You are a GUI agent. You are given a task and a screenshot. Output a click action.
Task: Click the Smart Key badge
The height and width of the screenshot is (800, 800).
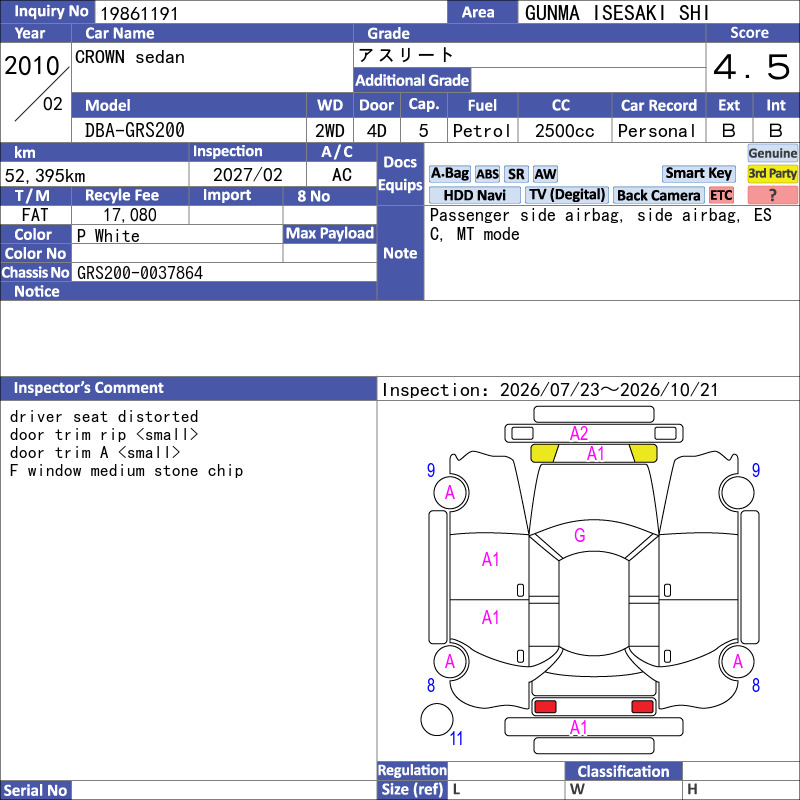[698, 173]
